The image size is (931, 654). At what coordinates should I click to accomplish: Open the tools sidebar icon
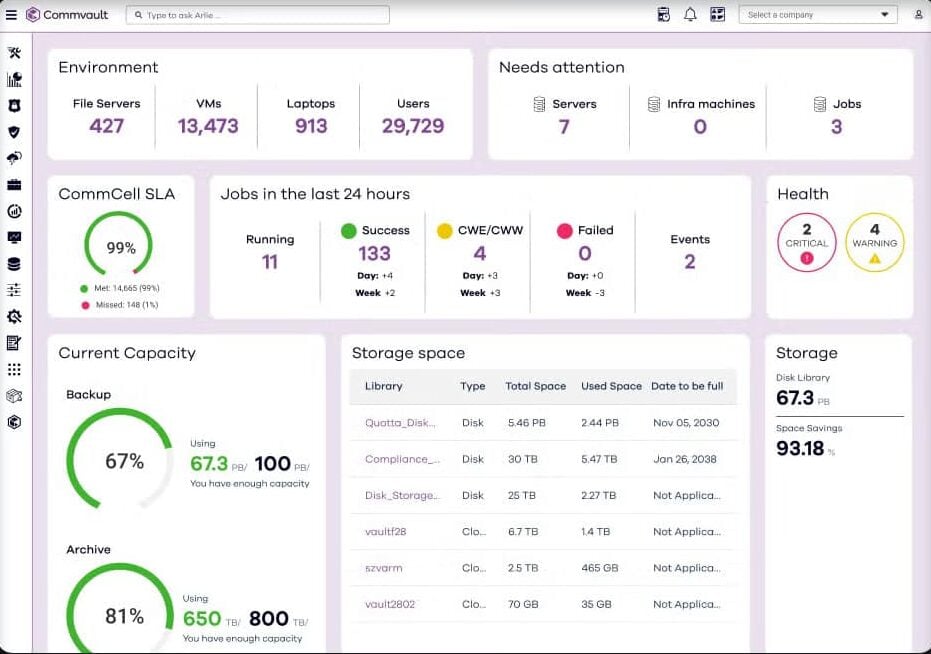coord(14,53)
